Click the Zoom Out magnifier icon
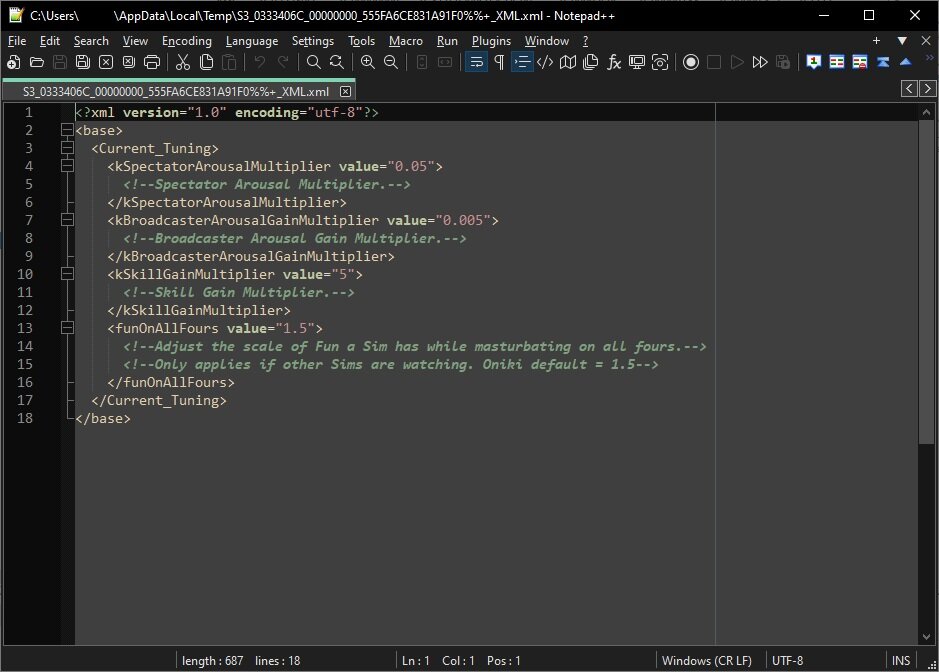This screenshot has height=672, width=939. pyautogui.click(x=390, y=62)
